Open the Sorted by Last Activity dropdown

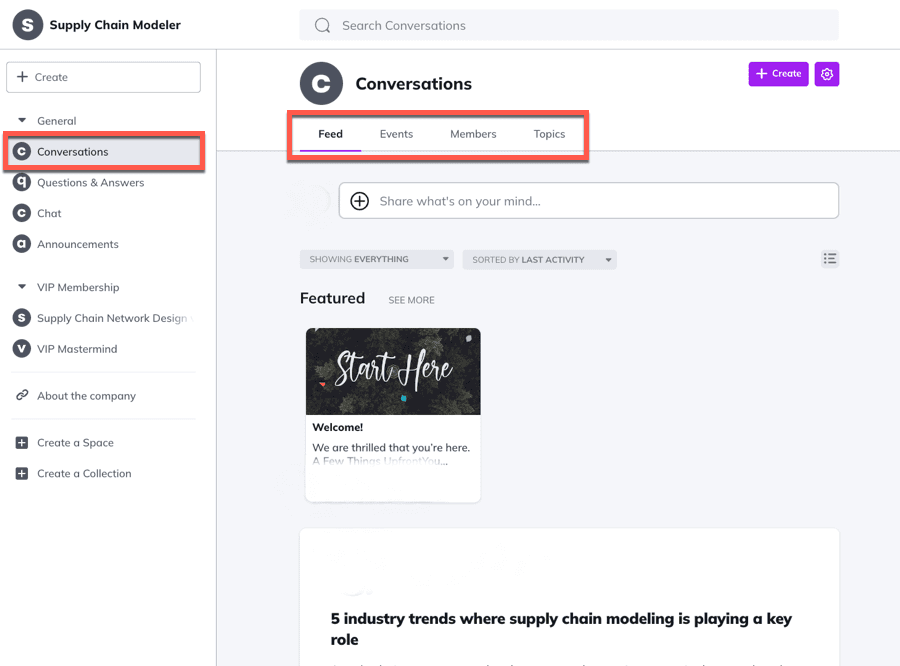538,260
